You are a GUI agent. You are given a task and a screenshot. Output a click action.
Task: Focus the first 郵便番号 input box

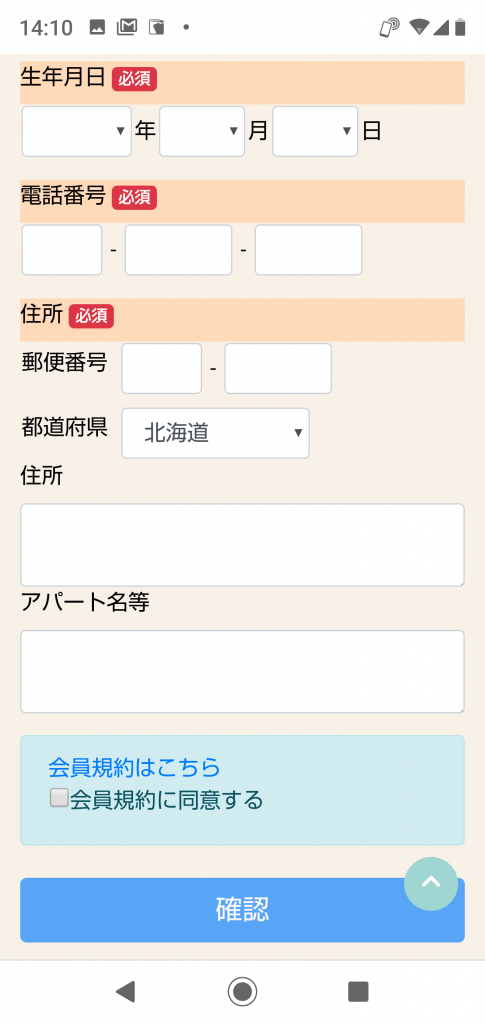pos(162,369)
